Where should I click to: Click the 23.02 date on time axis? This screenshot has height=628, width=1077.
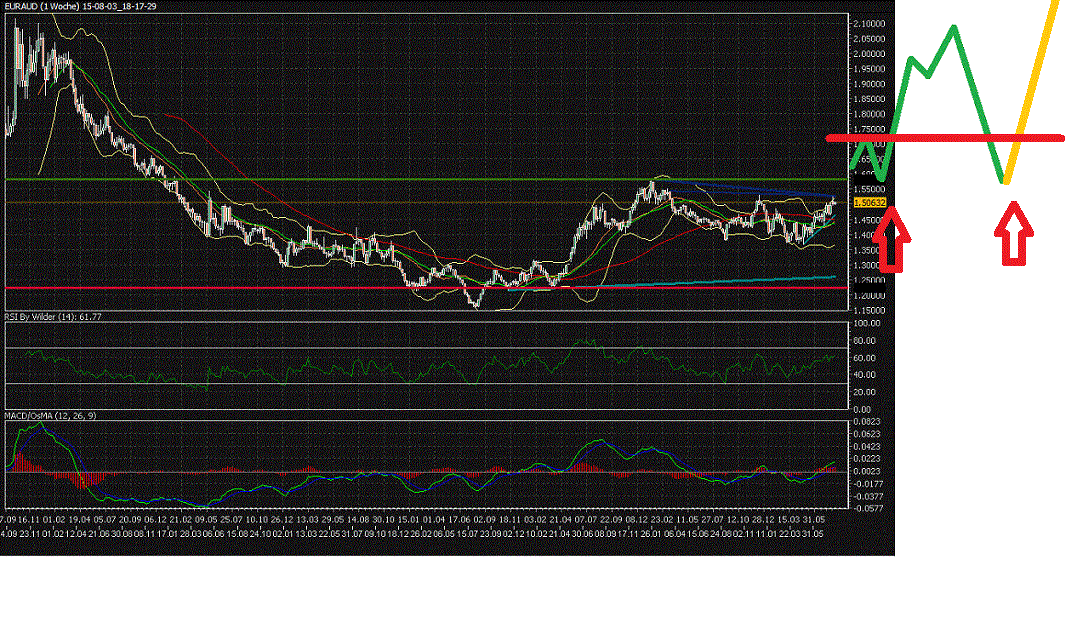(x=662, y=521)
